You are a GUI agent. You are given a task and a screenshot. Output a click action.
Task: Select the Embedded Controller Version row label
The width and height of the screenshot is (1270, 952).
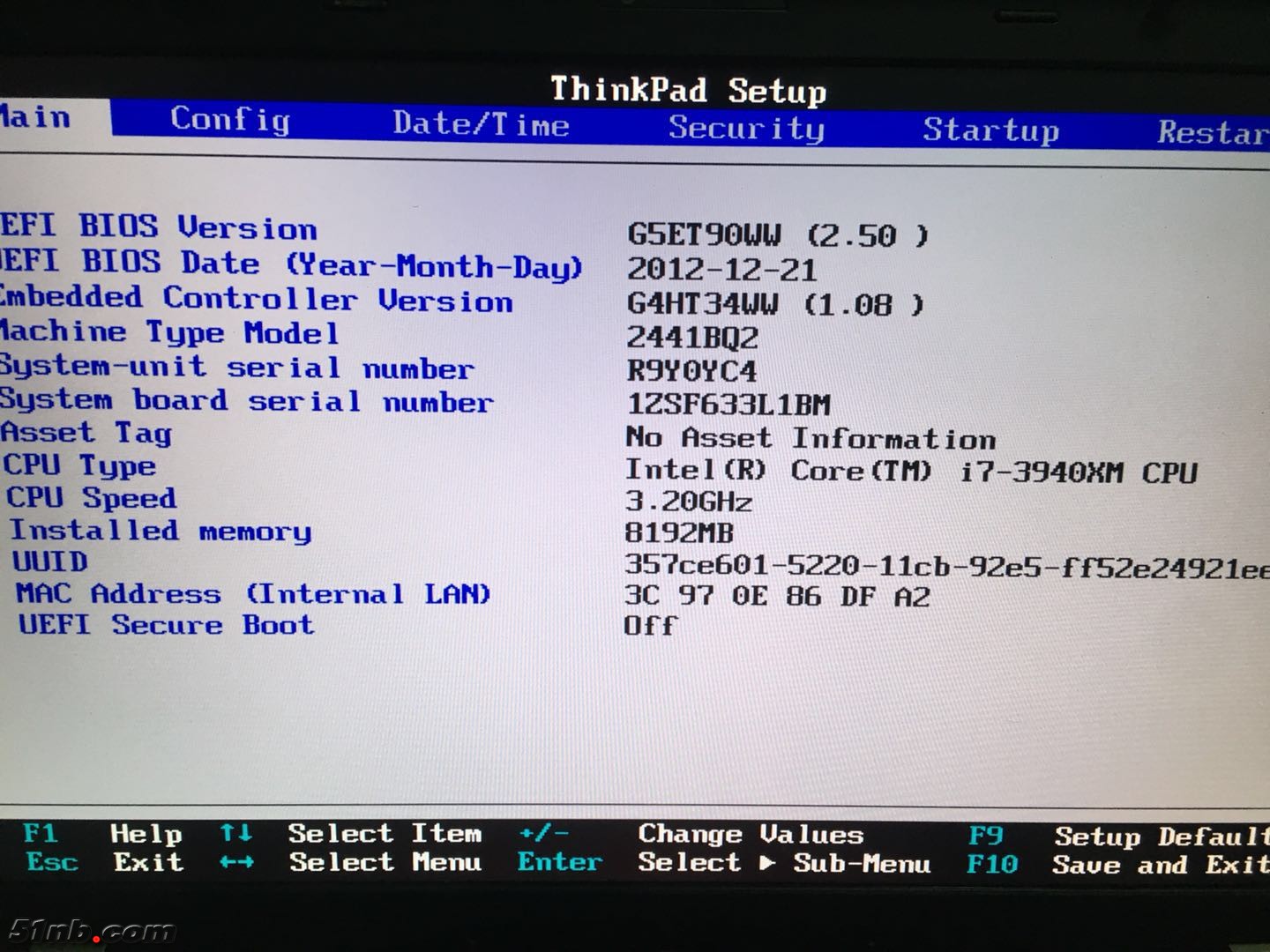[256, 300]
